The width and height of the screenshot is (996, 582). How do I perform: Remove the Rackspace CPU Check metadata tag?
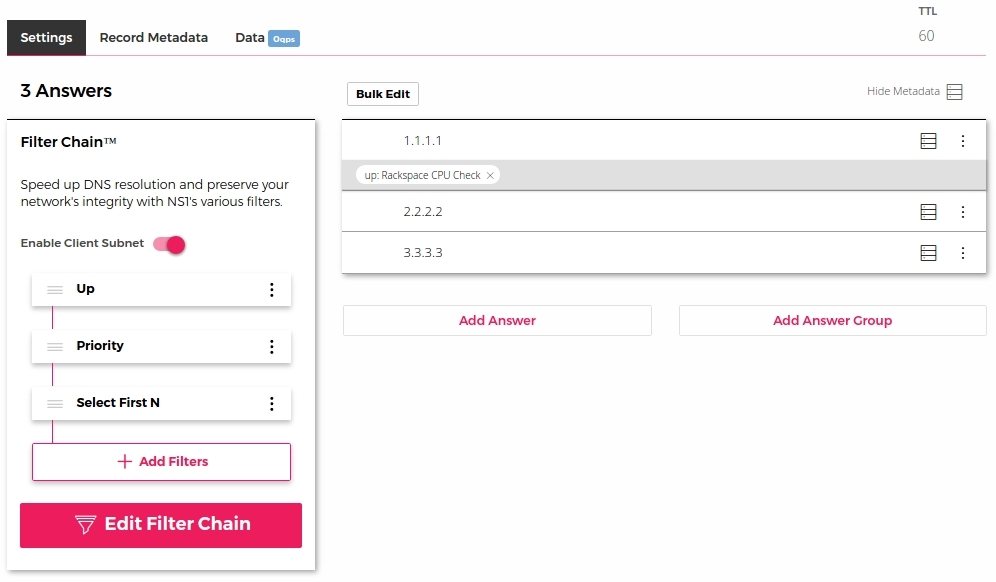489,174
